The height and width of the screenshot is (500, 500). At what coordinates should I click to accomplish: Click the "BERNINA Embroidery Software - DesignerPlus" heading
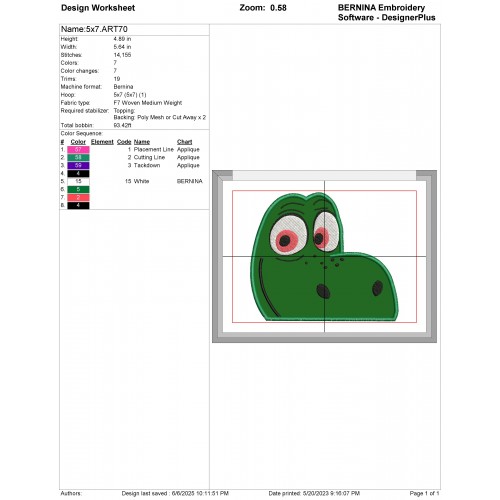(386, 13)
